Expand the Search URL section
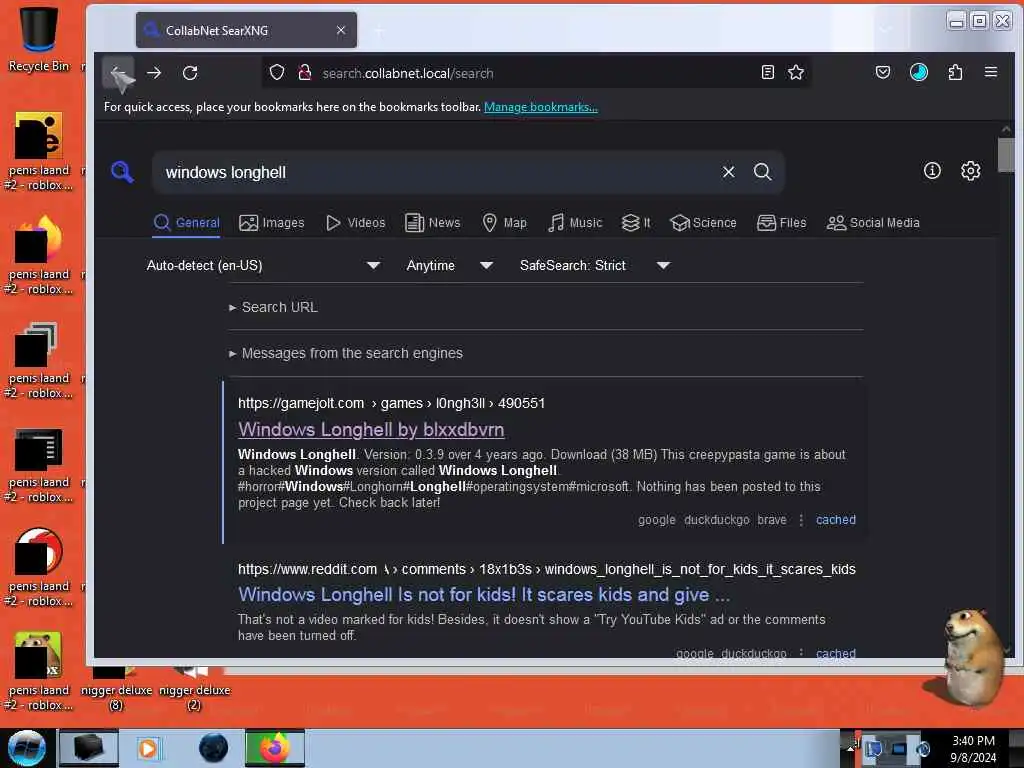 (x=273, y=307)
